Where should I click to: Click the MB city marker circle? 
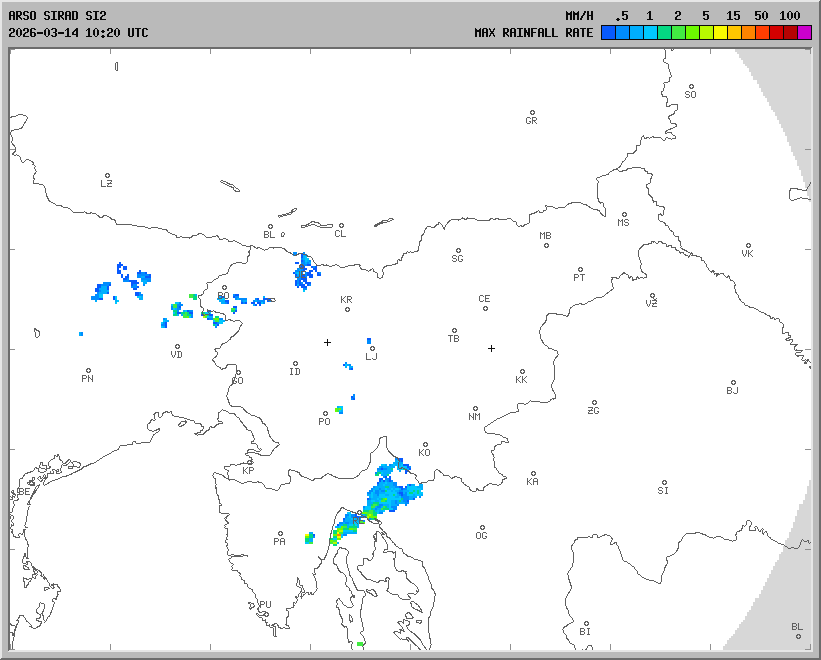(x=546, y=245)
